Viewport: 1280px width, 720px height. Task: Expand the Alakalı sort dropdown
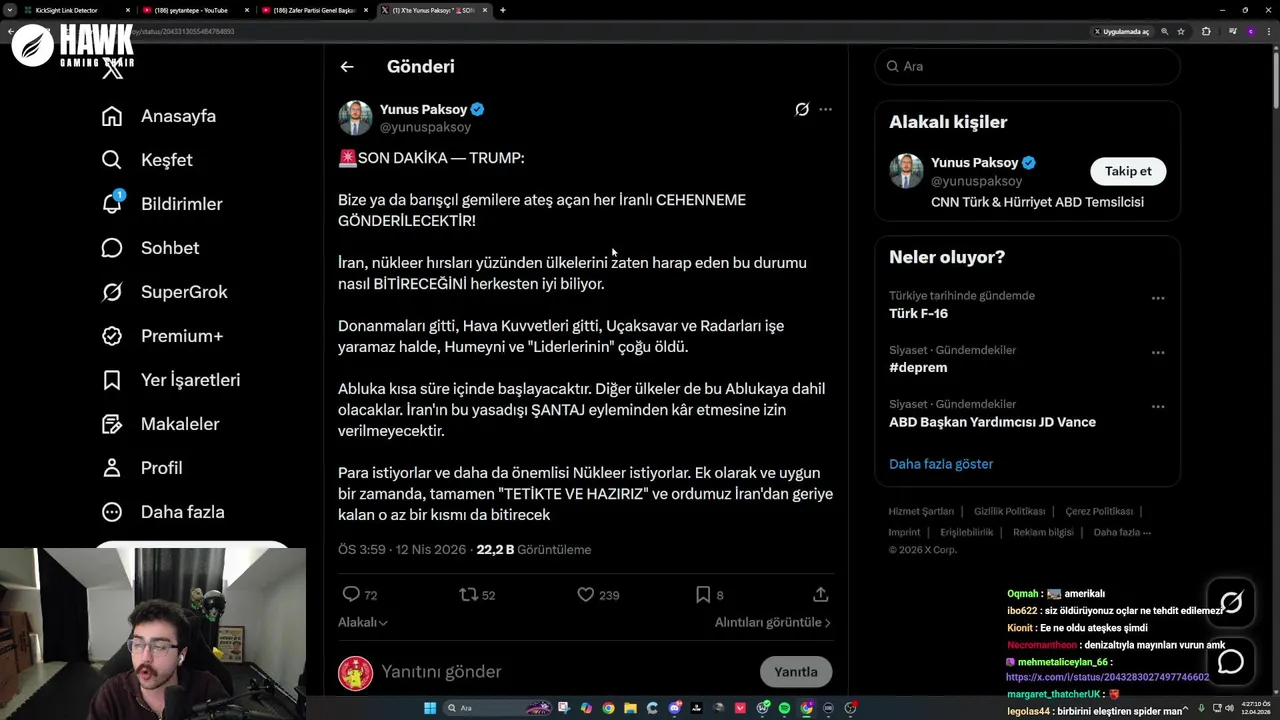coord(363,622)
